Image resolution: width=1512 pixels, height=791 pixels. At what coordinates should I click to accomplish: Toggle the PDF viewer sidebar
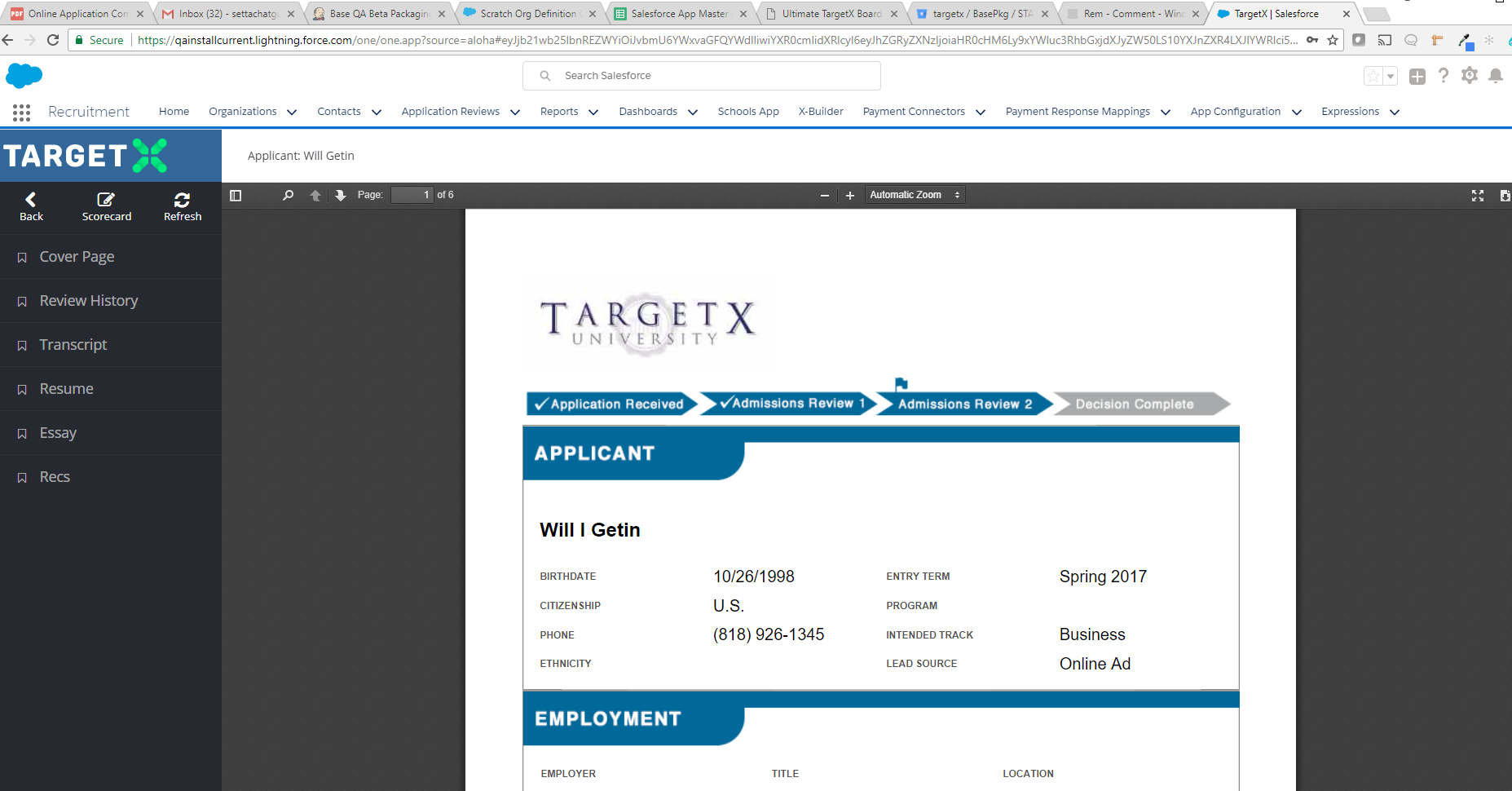236,196
